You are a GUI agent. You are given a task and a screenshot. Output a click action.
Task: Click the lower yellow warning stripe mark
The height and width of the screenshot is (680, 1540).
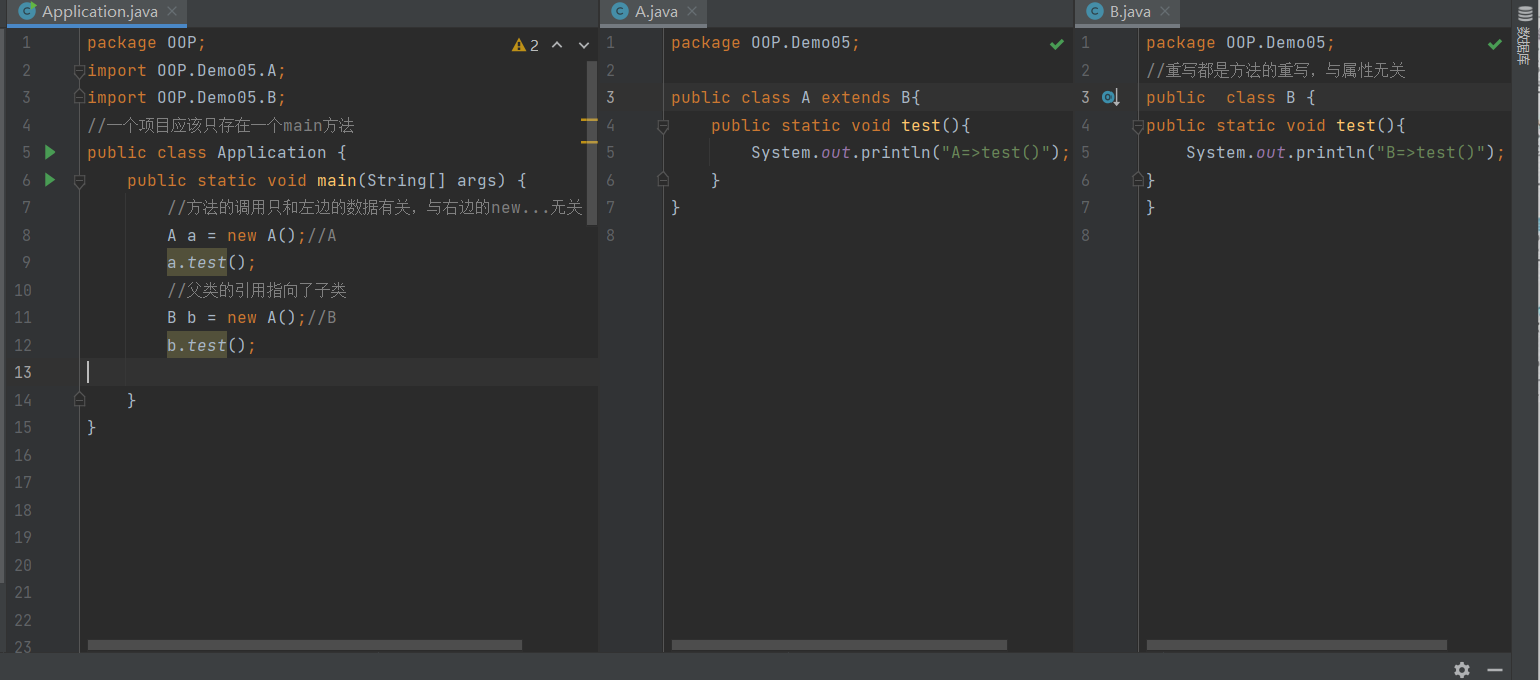(x=589, y=142)
